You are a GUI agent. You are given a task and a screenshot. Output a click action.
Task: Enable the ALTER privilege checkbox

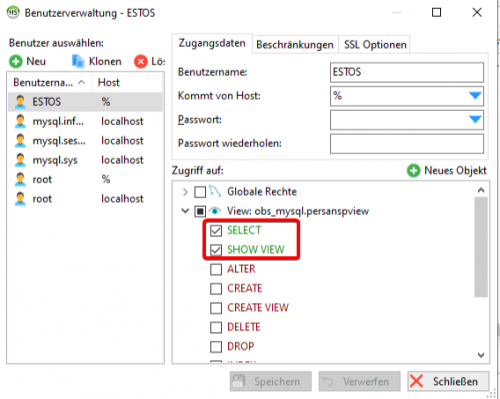pos(216,269)
